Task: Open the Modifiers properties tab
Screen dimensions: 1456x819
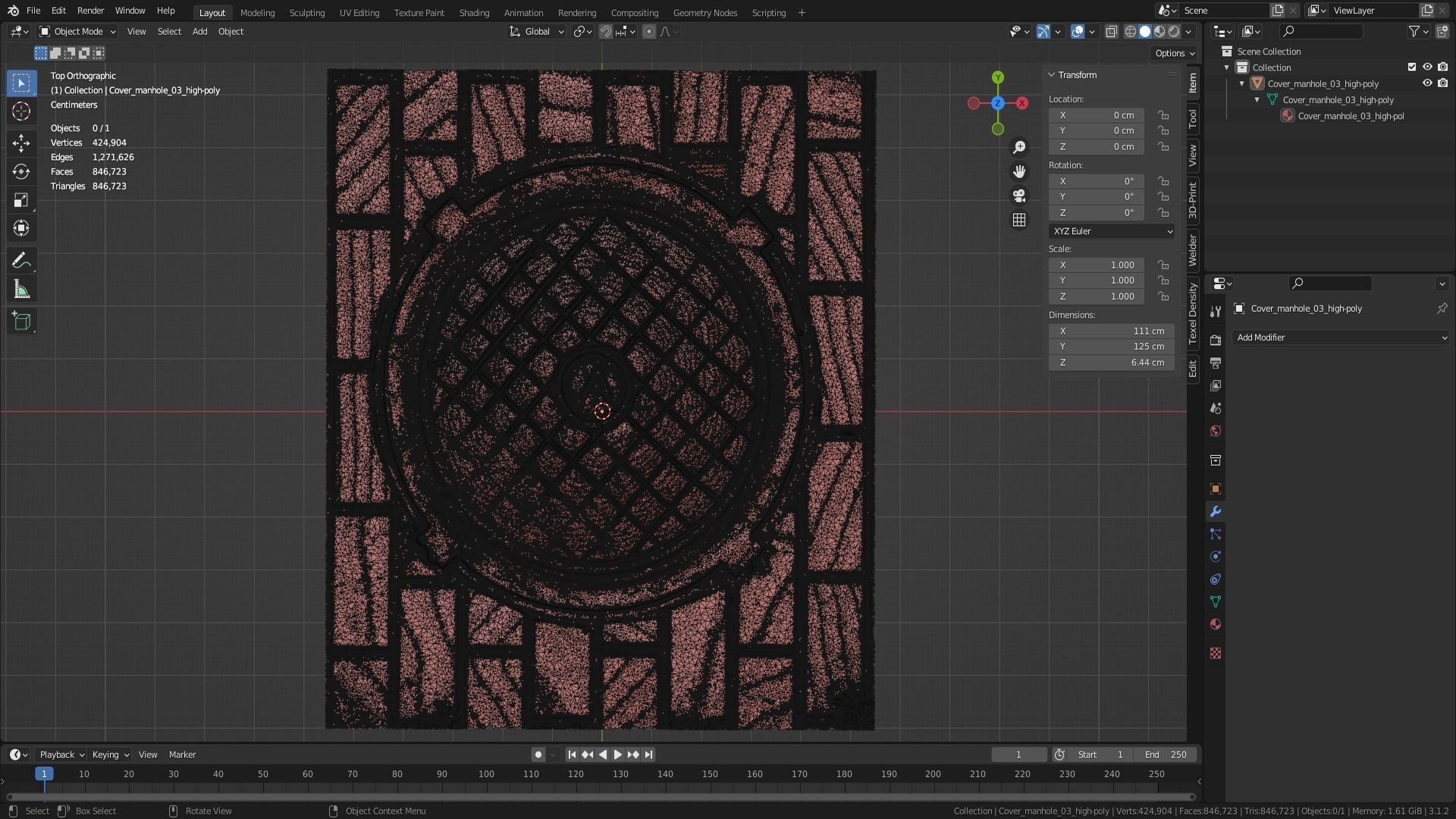Action: 1216,512
